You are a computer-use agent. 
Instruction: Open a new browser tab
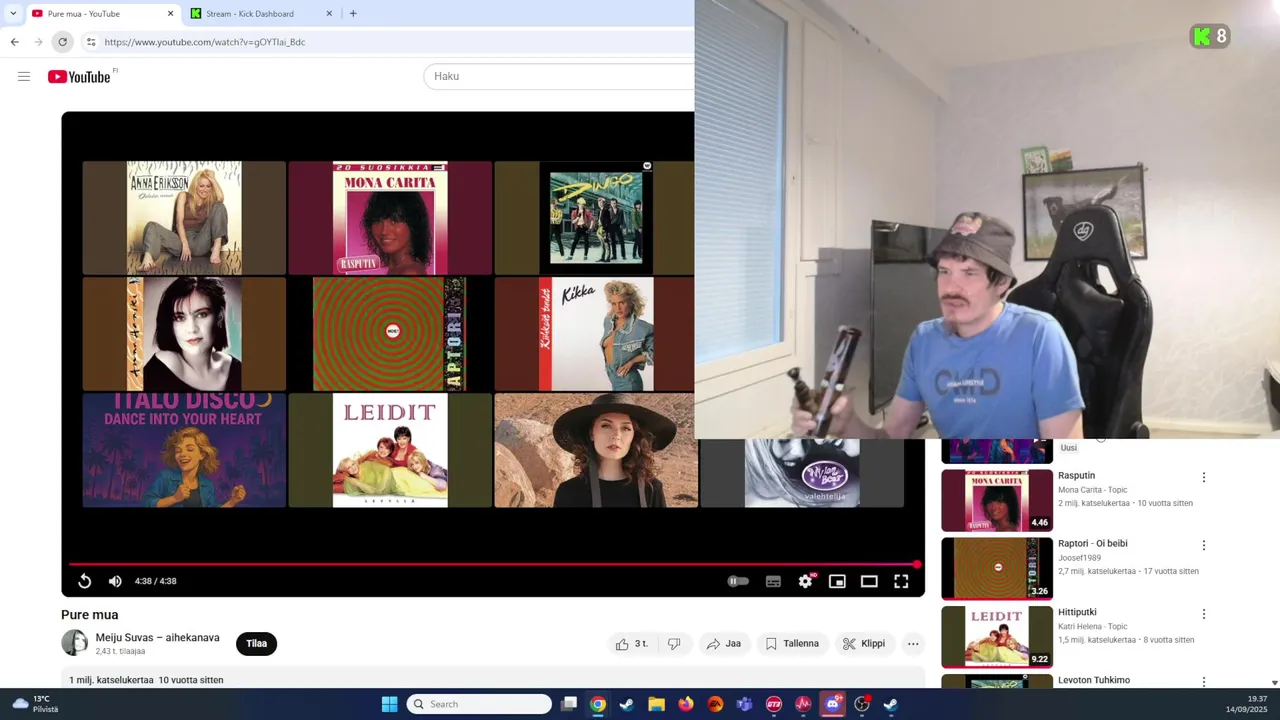pyautogui.click(x=353, y=14)
